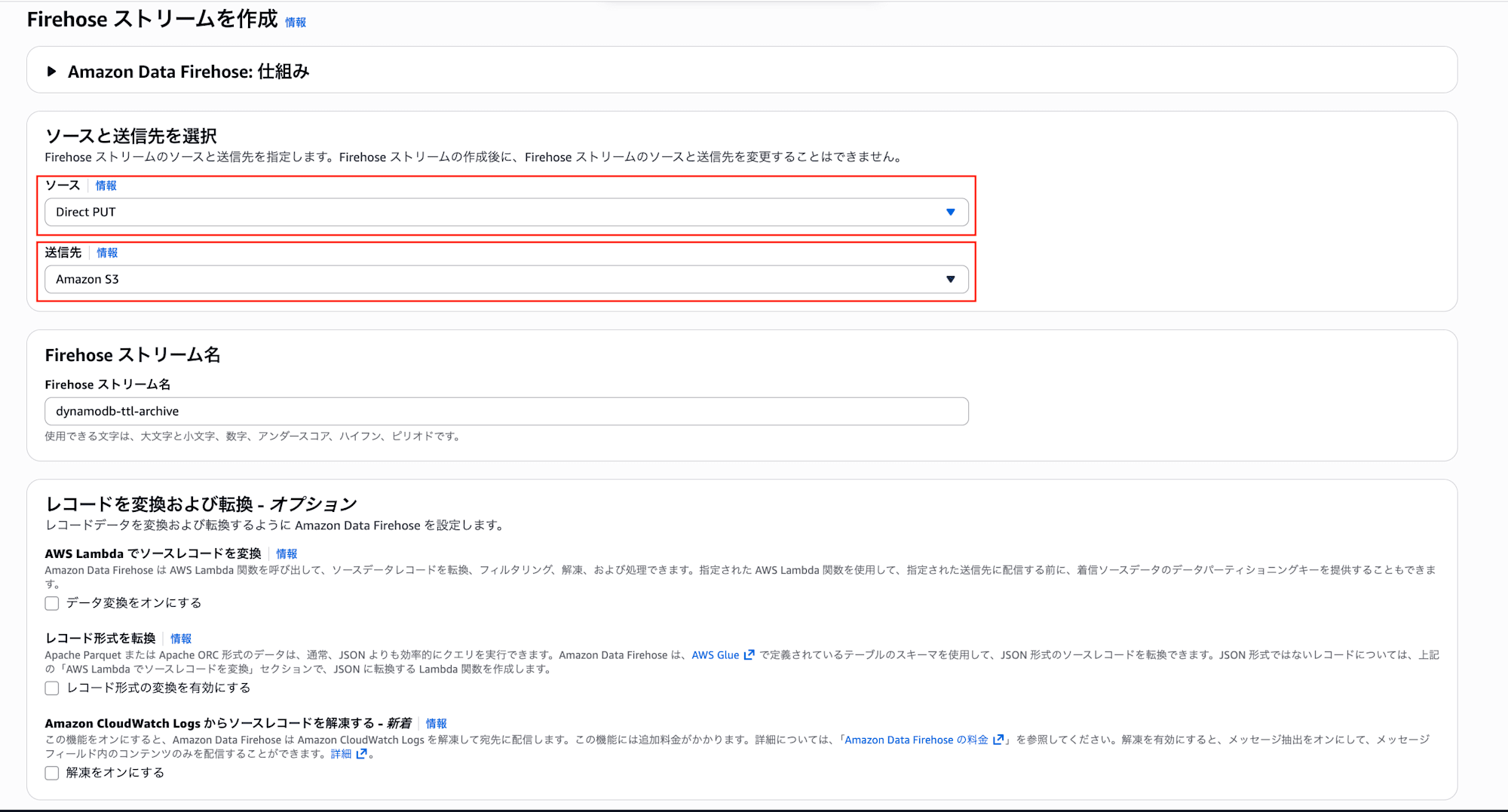Open 情報 link for AWS Lambda でソースレコードを変換
Viewport: 1508px width, 812px height.
287,553
